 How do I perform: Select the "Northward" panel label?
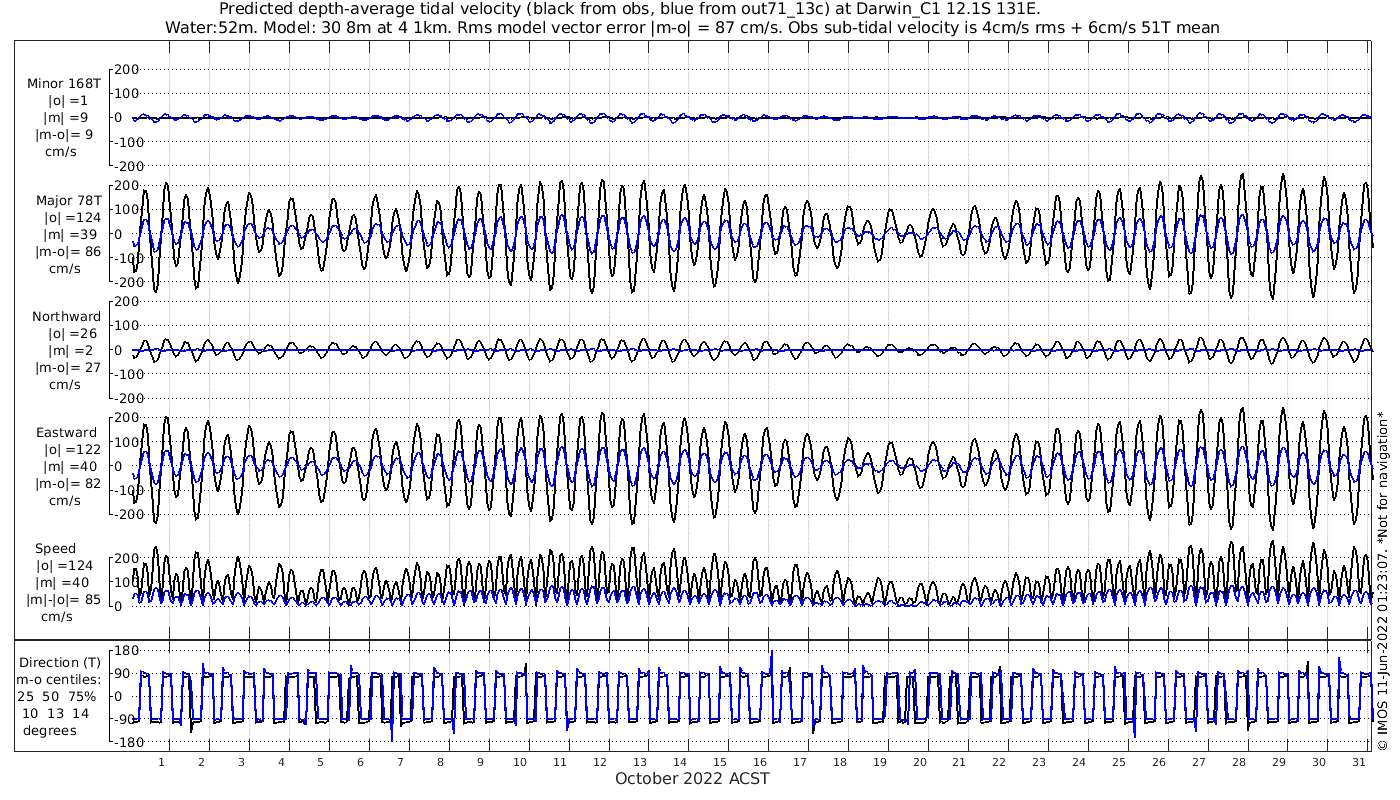coord(66,317)
